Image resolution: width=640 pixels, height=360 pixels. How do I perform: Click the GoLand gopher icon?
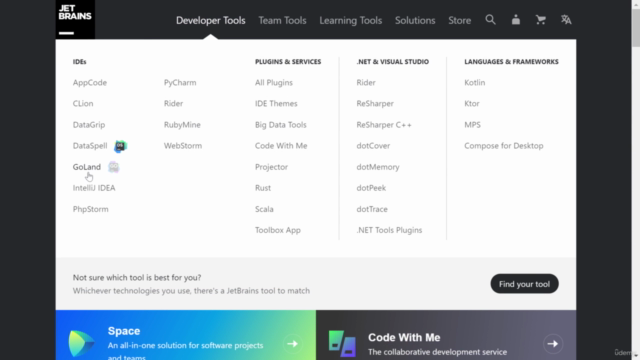pyautogui.click(x=113, y=167)
